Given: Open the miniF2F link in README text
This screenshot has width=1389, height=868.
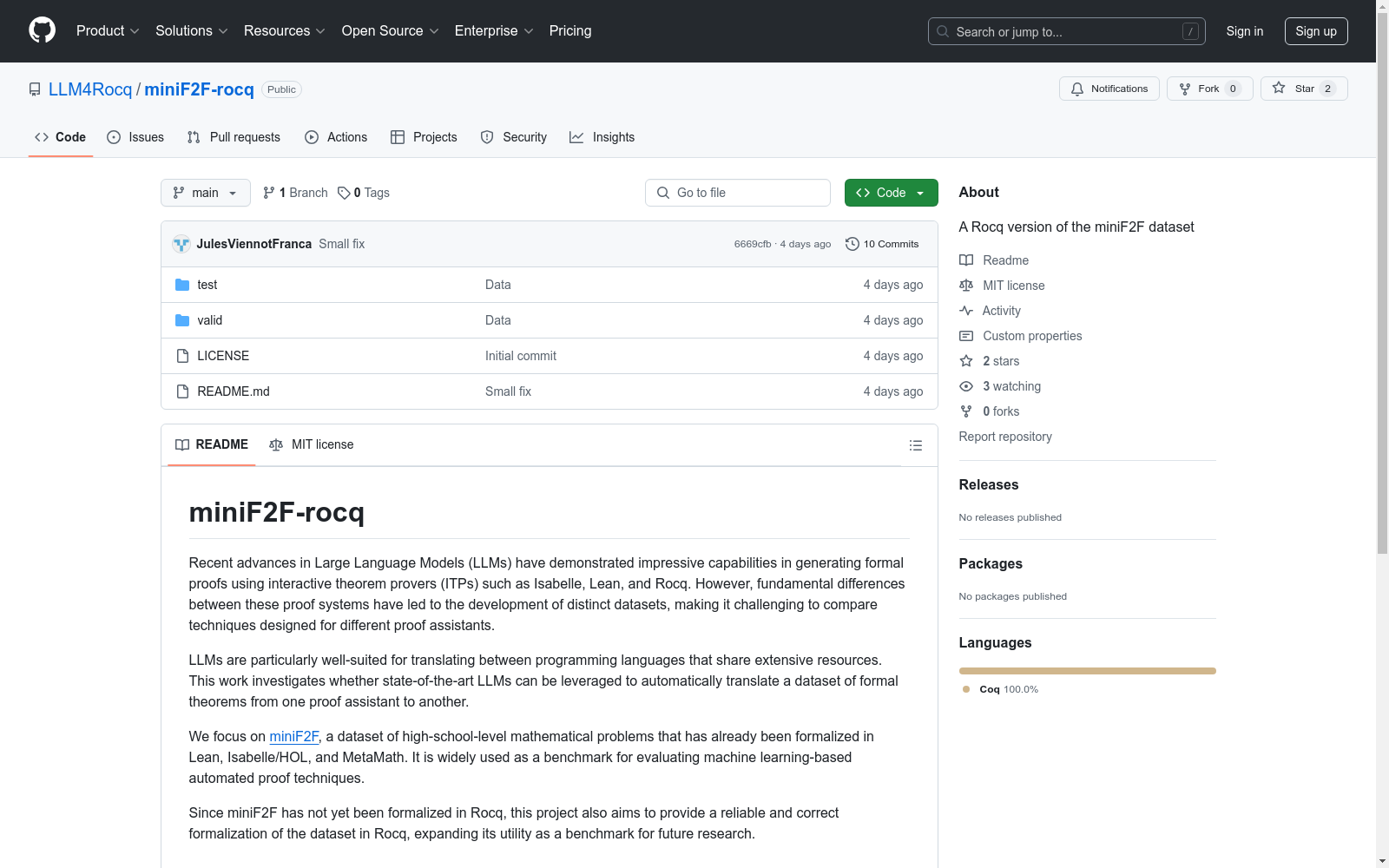Looking at the screenshot, I should (x=294, y=736).
